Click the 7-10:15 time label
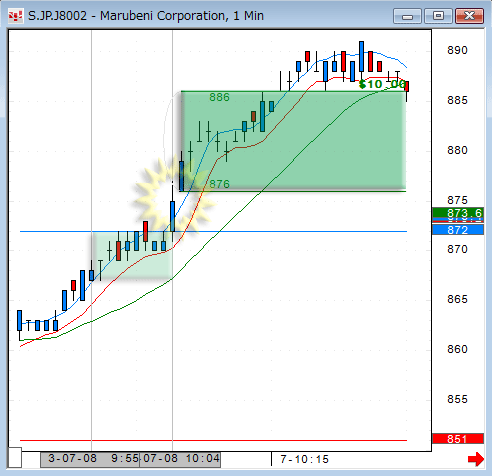Screen dimensions: 492x476 (304, 459)
